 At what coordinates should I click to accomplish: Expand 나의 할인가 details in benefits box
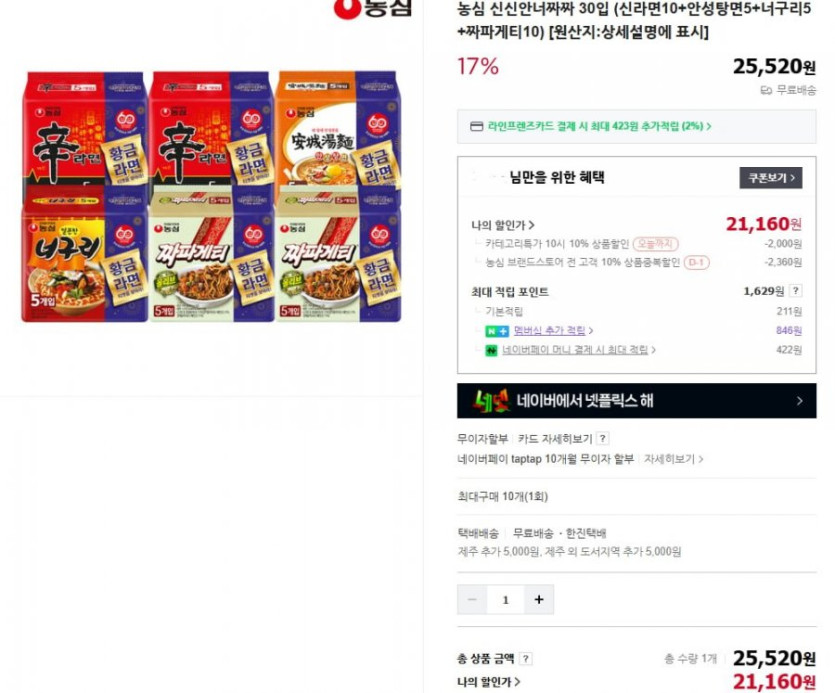[503, 225]
